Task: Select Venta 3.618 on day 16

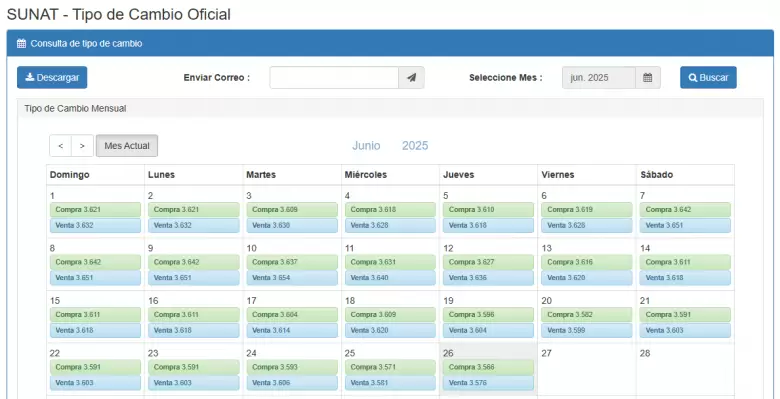Action: (194, 331)
